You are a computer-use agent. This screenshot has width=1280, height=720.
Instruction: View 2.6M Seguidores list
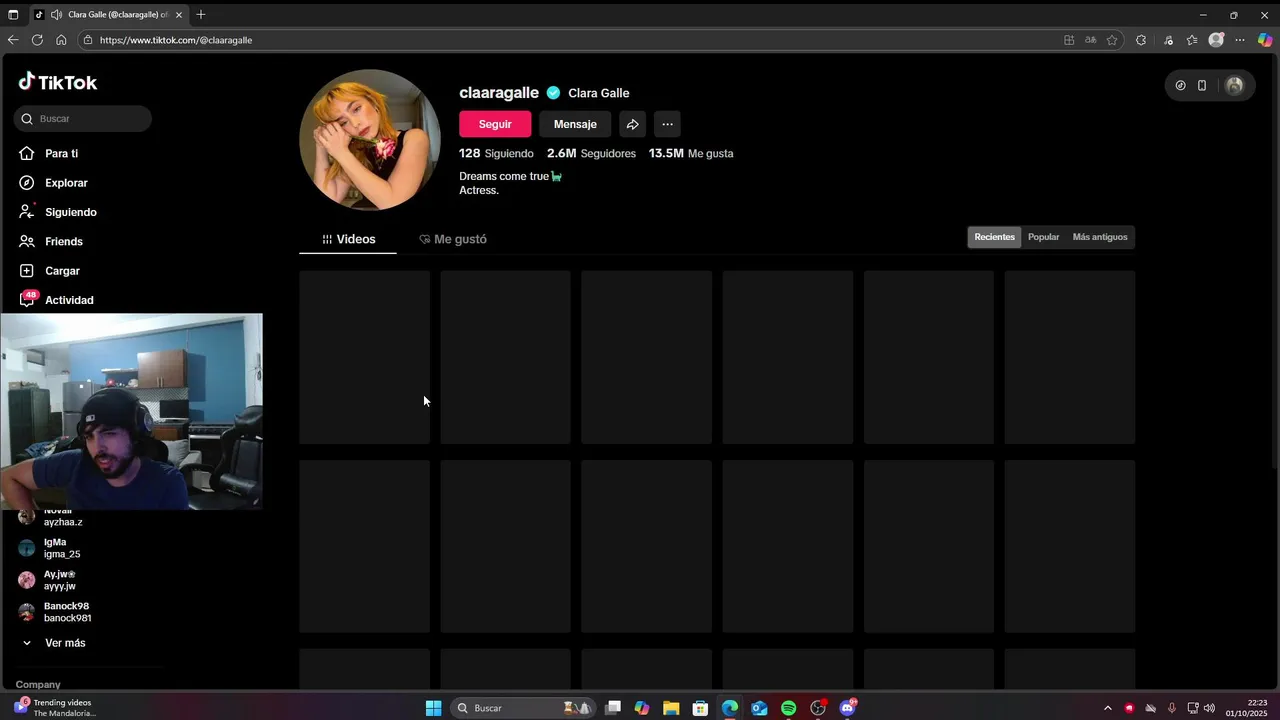[x=591, y=153]
